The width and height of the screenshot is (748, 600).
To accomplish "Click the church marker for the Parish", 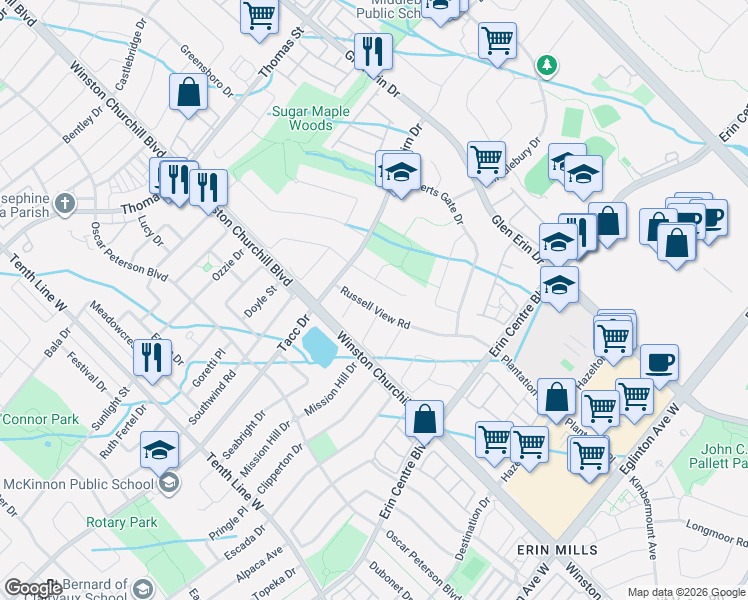I will [65, 205].
